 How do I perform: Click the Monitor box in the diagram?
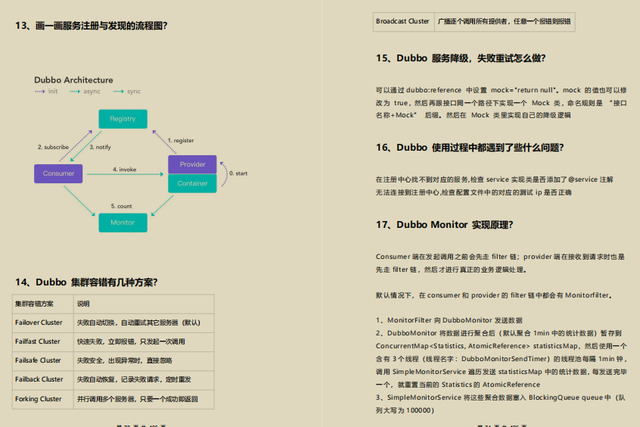[123, 222]
